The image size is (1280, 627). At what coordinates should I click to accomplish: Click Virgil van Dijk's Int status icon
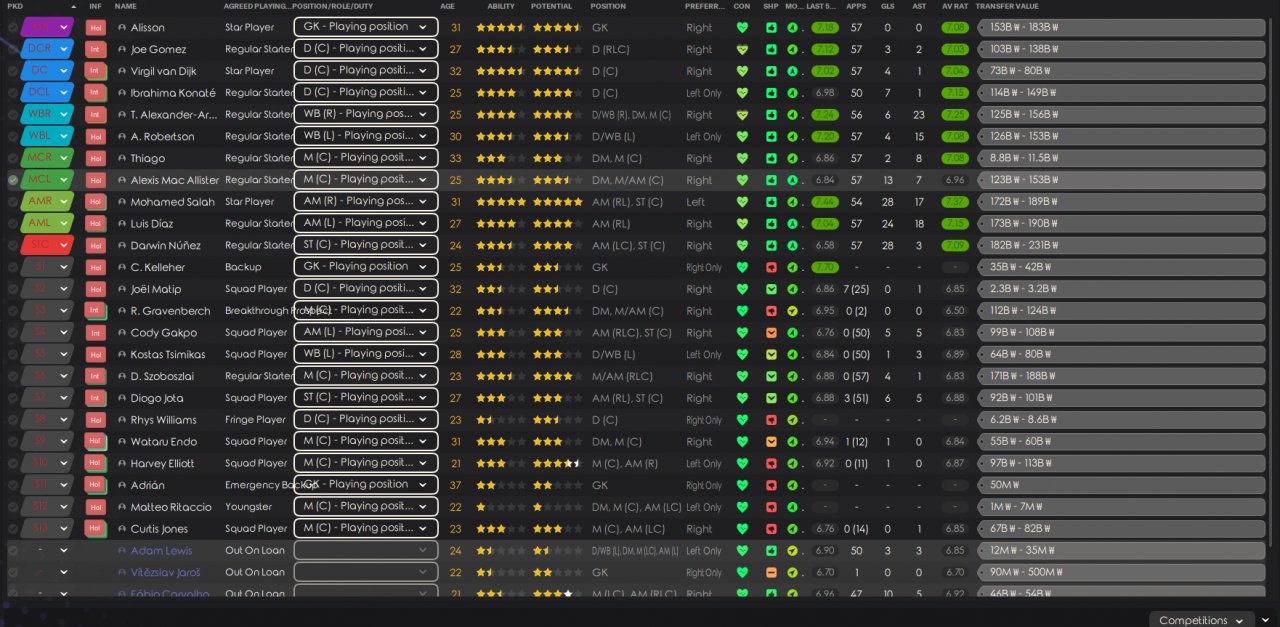(x=96, y=71)
